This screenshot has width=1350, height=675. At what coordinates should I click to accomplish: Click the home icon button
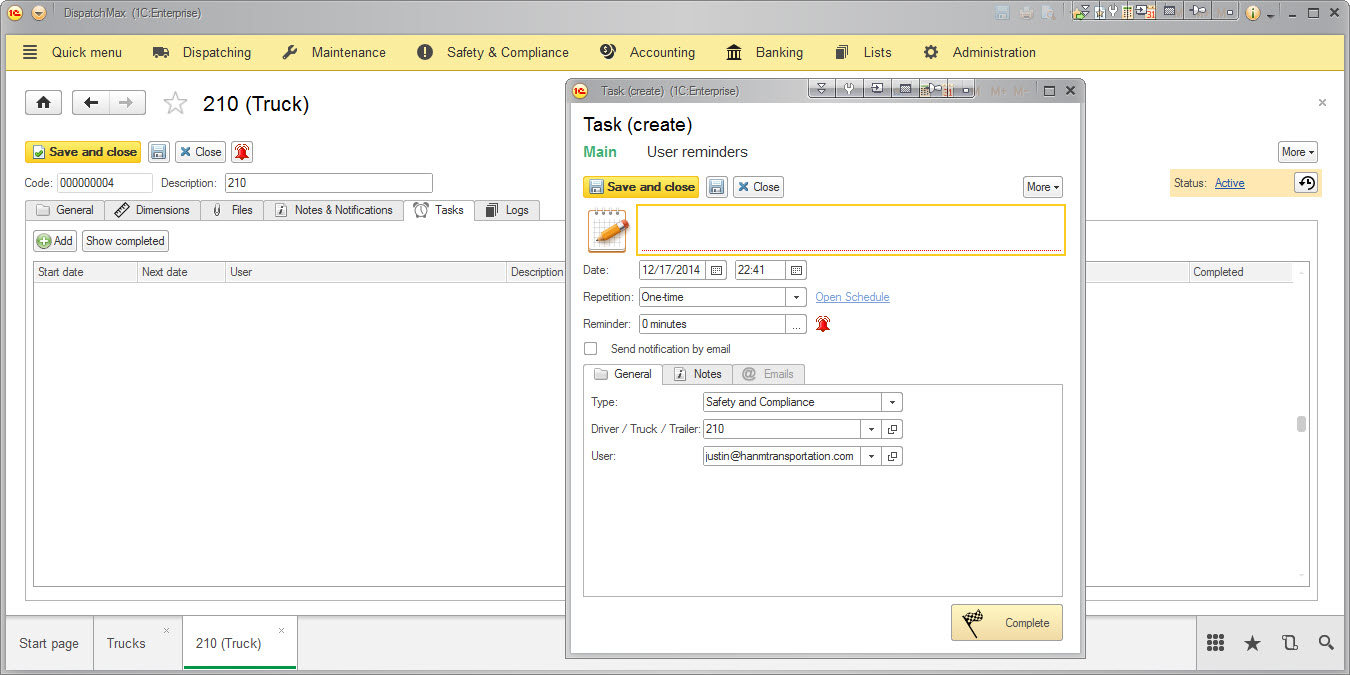(x=44, y=103)
